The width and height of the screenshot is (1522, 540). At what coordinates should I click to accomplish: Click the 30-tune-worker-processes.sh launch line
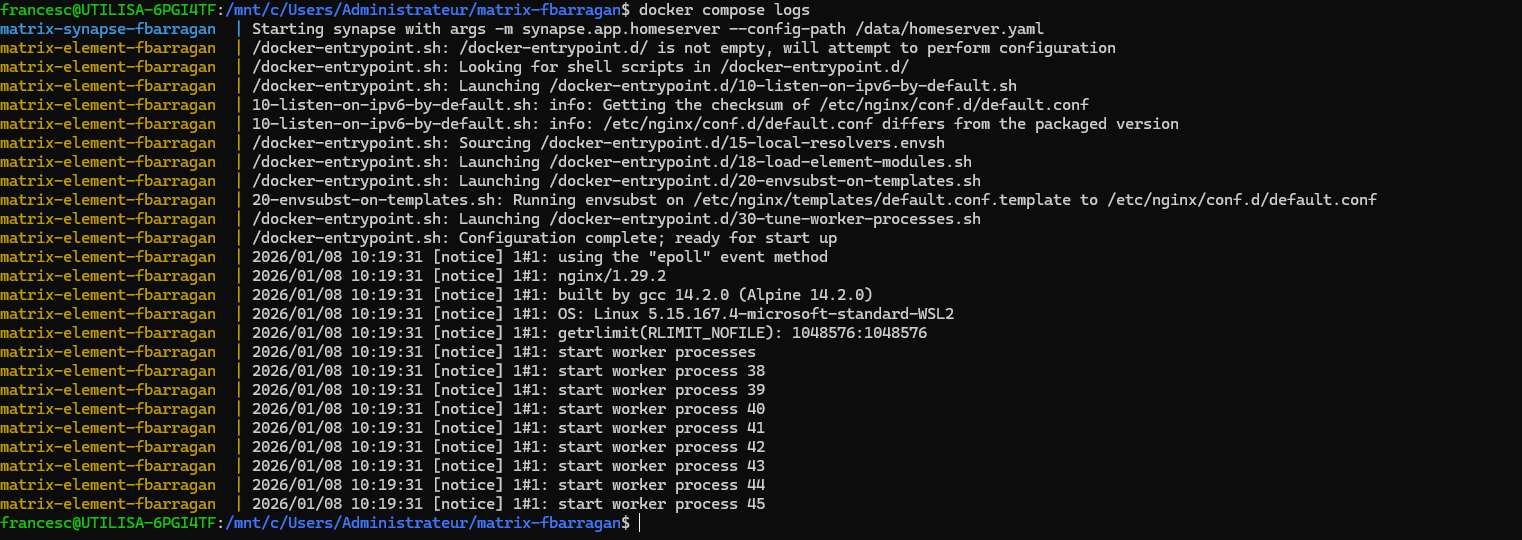pos(616,219)
